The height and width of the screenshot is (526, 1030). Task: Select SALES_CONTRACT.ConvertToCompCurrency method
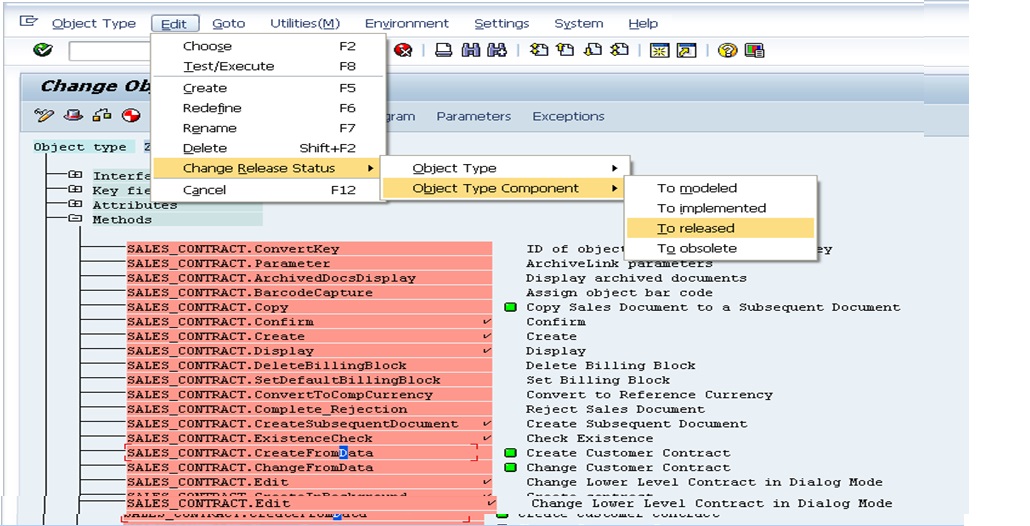click(x=309, y=395)
